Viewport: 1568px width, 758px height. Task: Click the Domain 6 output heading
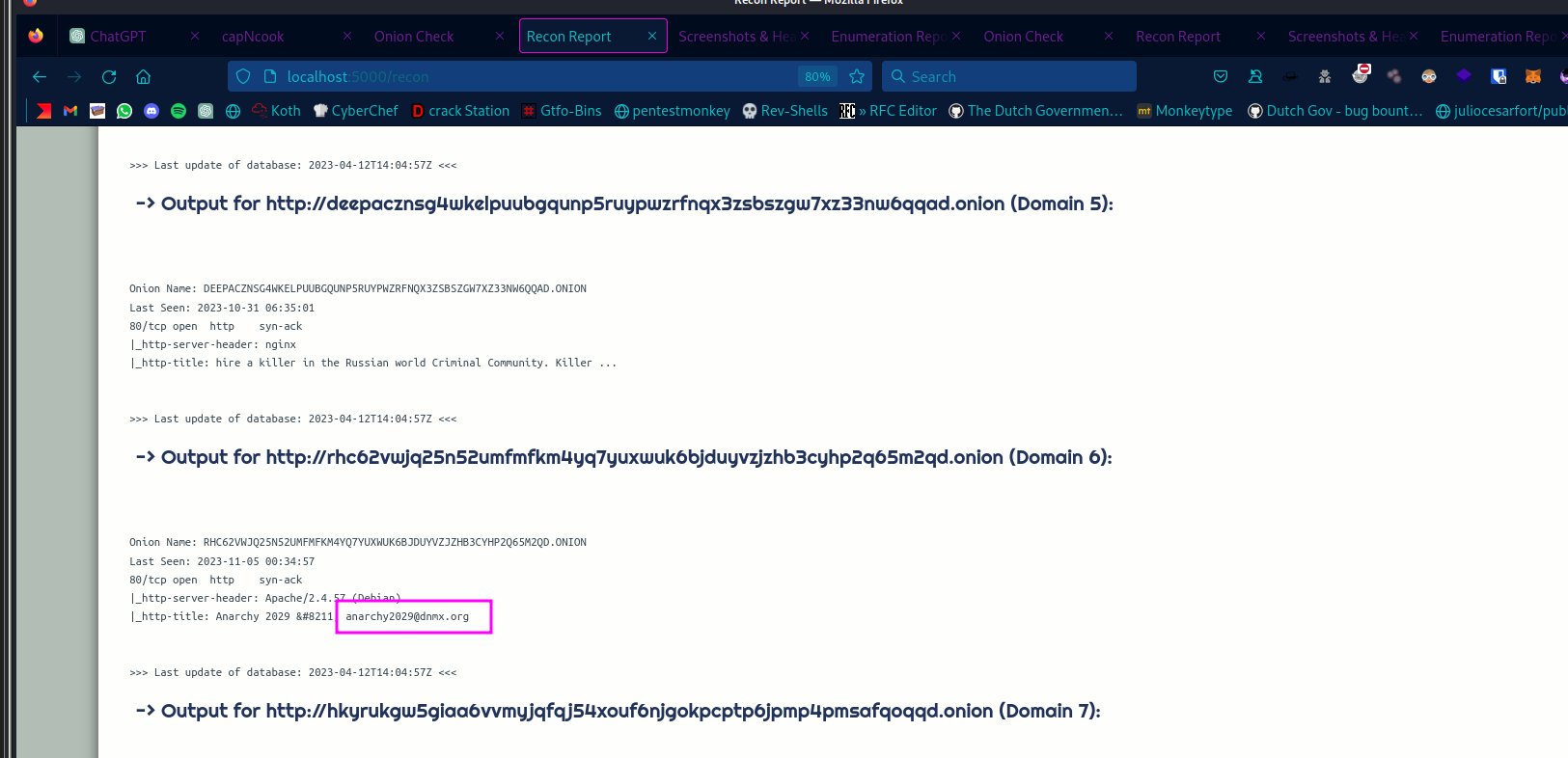tap(623, 457)
